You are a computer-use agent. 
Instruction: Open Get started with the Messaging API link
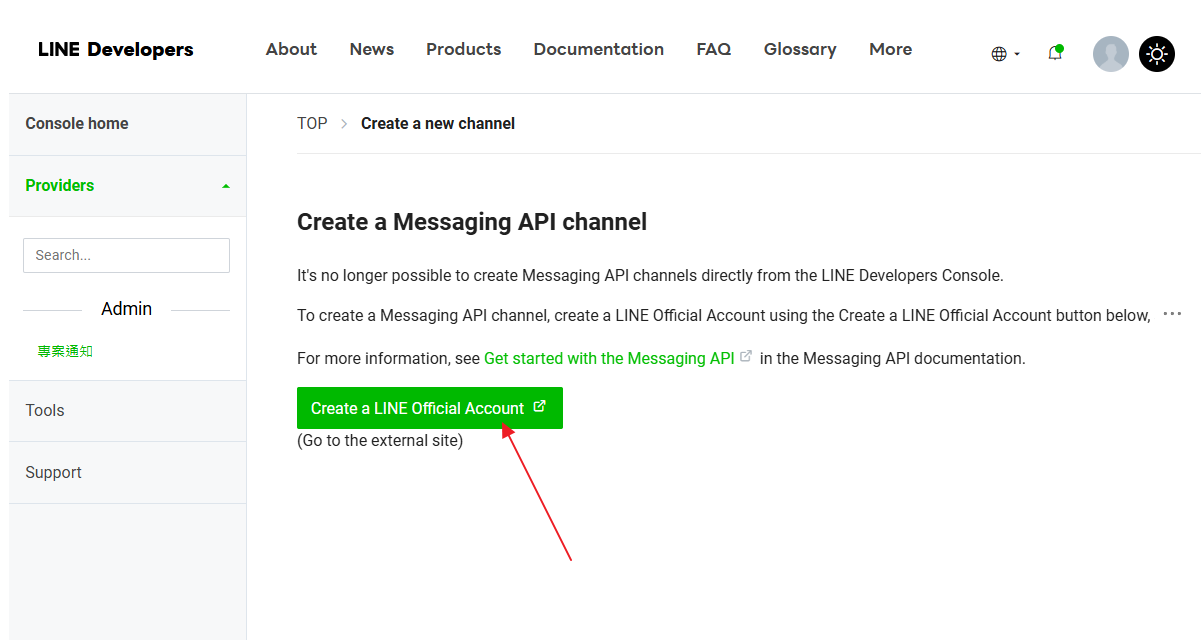click(x=609, y=358)
